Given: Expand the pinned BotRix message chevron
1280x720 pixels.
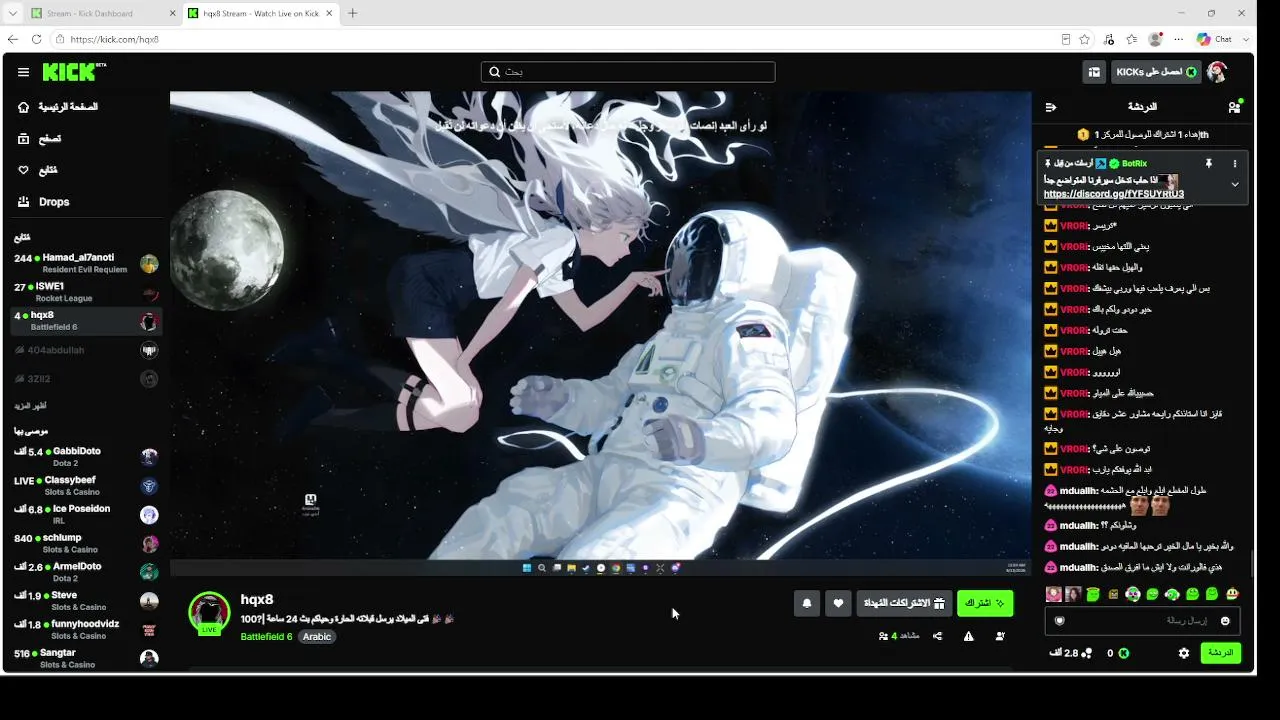Looking at the screenshot, I should coord(1235,184).
